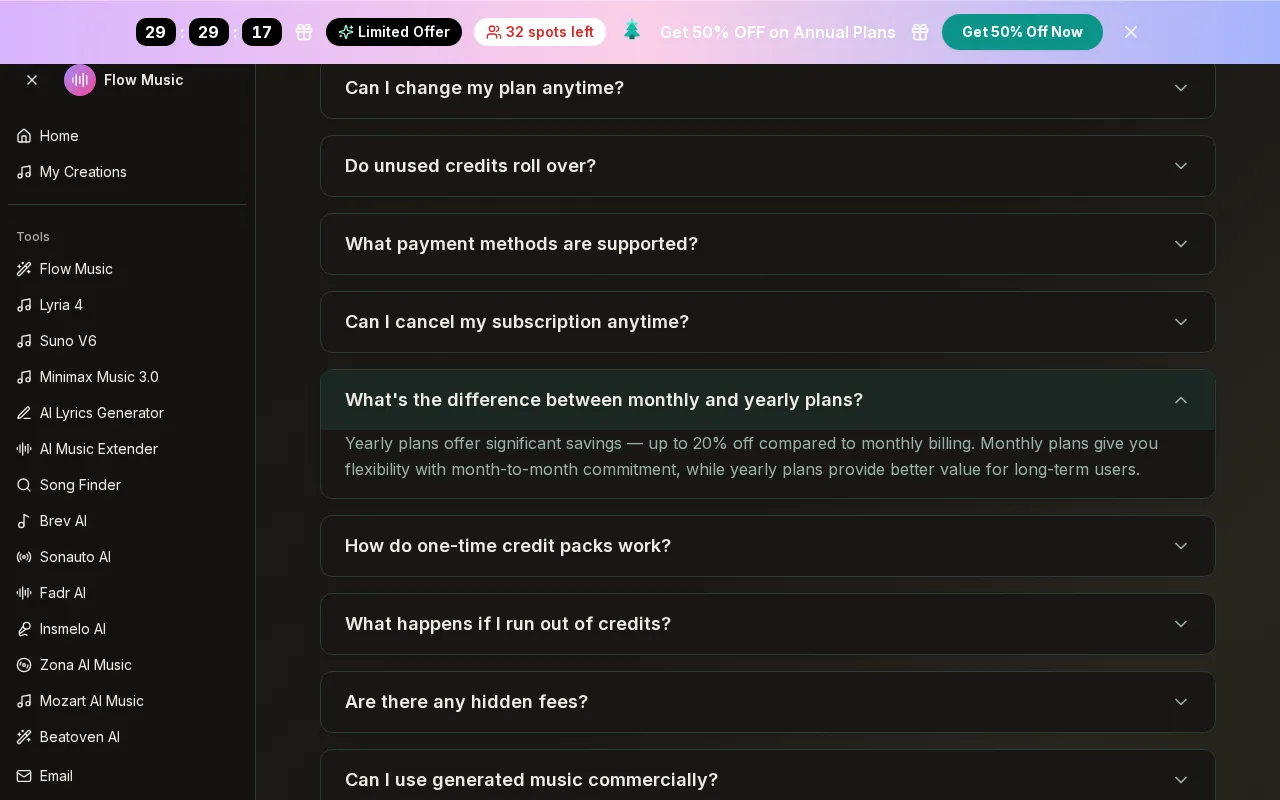
Task: Click the Flow Music logo icon
Action: 80,80
